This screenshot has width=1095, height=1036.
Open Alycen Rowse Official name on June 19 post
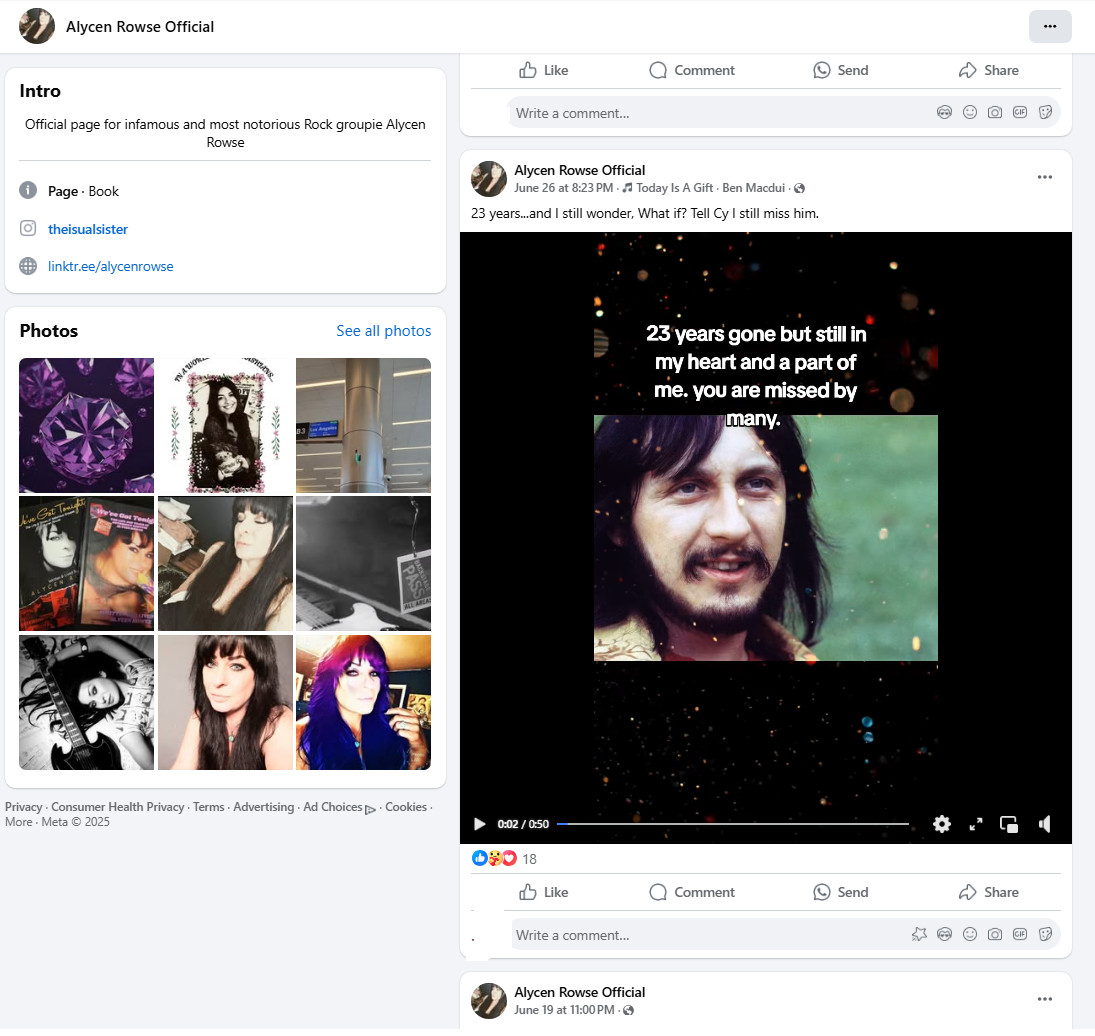click(x=580, y=992)
